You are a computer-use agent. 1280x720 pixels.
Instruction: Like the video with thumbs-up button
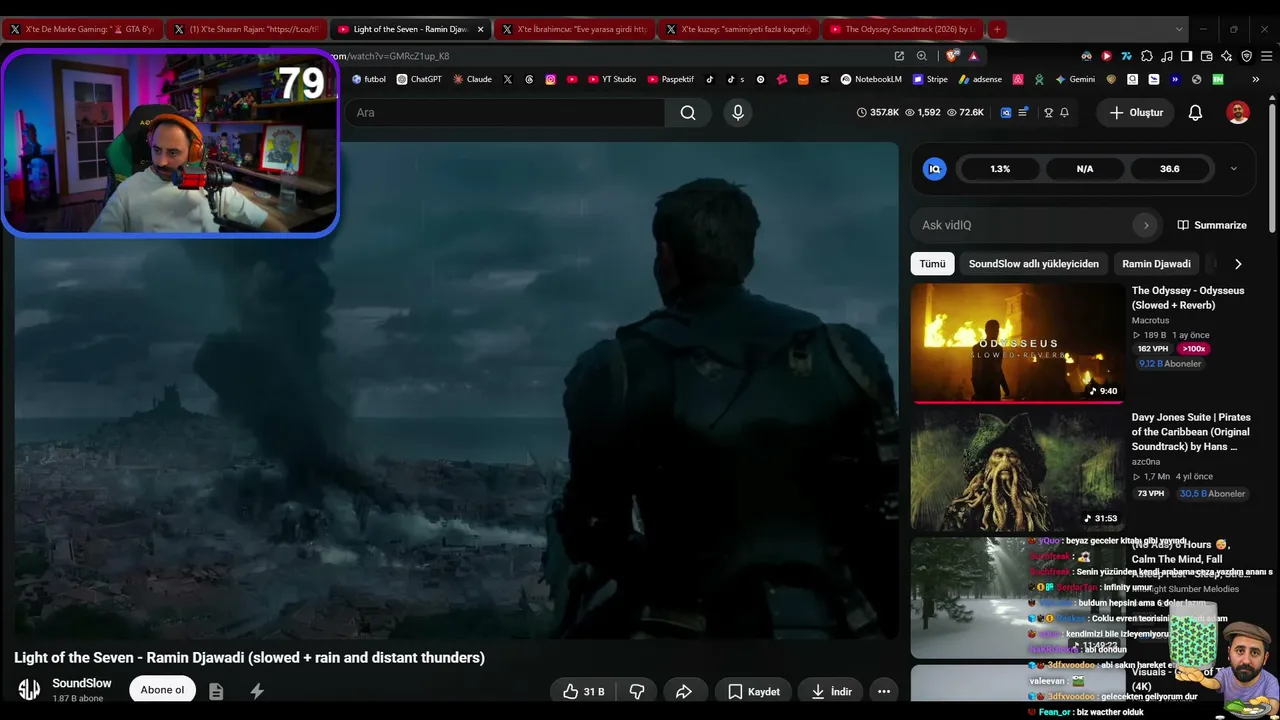[x=582, y=691]
